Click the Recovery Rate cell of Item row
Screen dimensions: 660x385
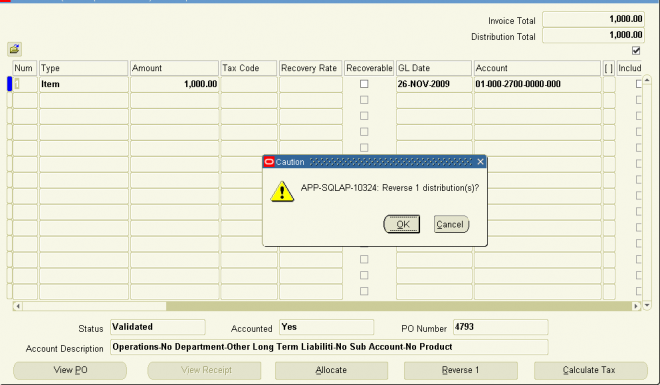click(311, 84)
